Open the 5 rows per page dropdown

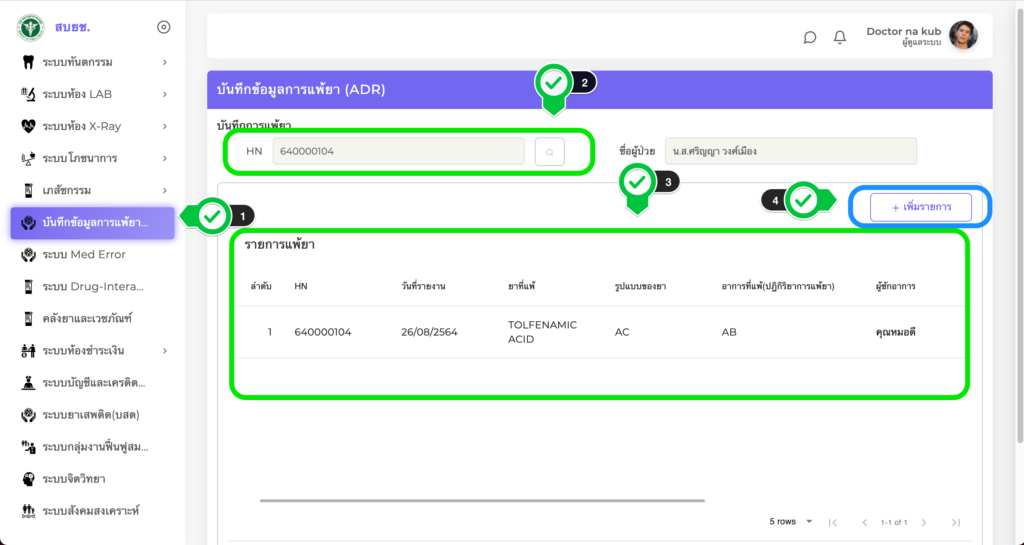tap(791, 522)
